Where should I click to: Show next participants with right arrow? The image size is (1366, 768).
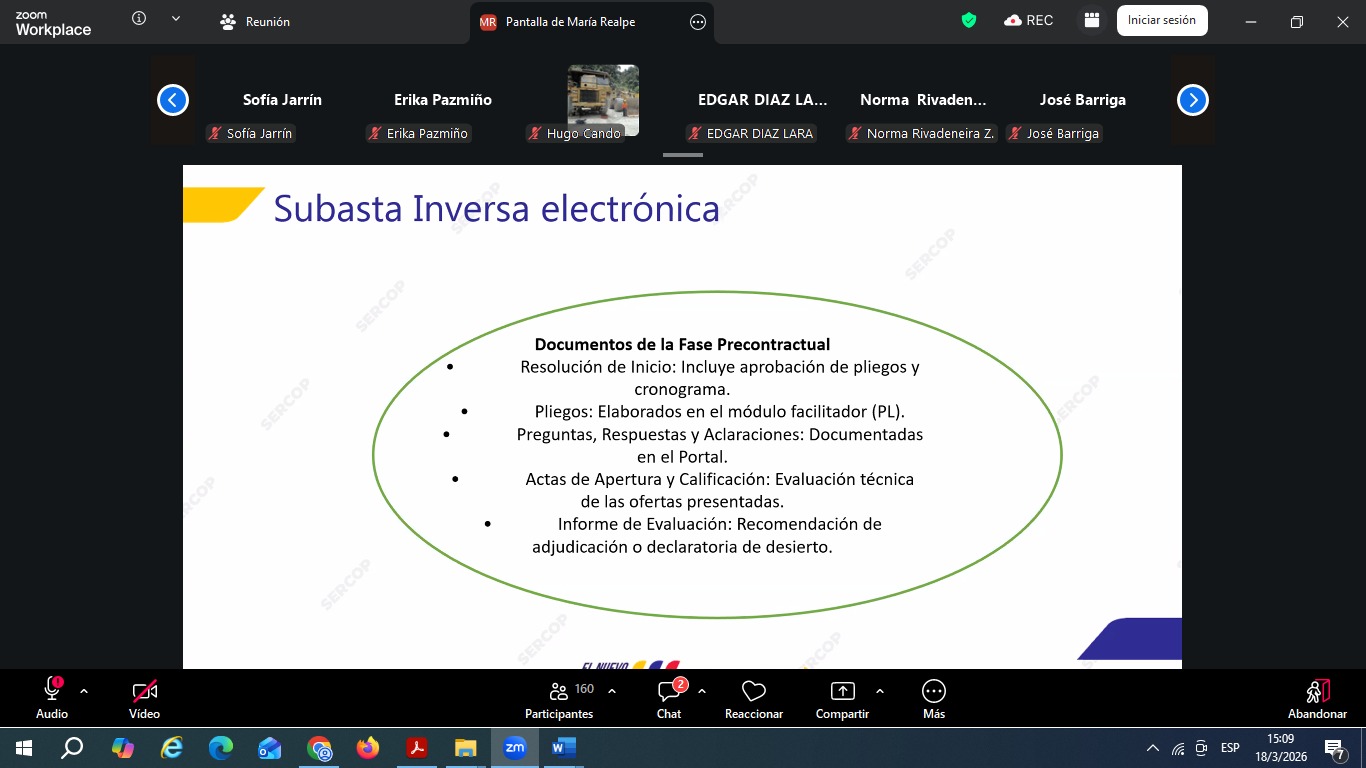pyautogui.click(x=1192, y=100)
